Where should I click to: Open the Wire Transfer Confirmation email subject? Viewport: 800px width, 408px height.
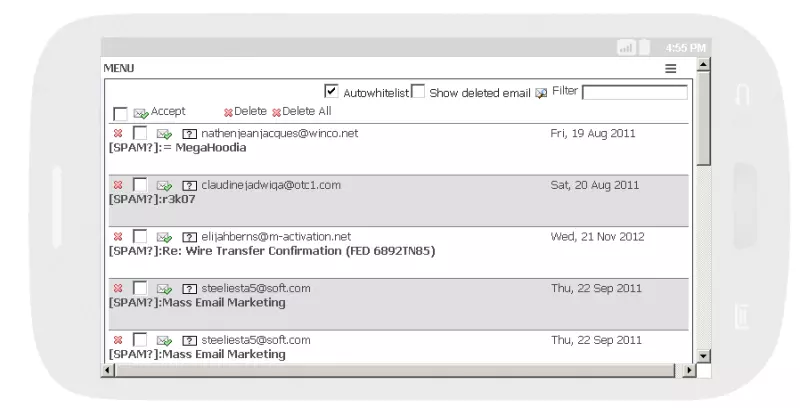272,251
